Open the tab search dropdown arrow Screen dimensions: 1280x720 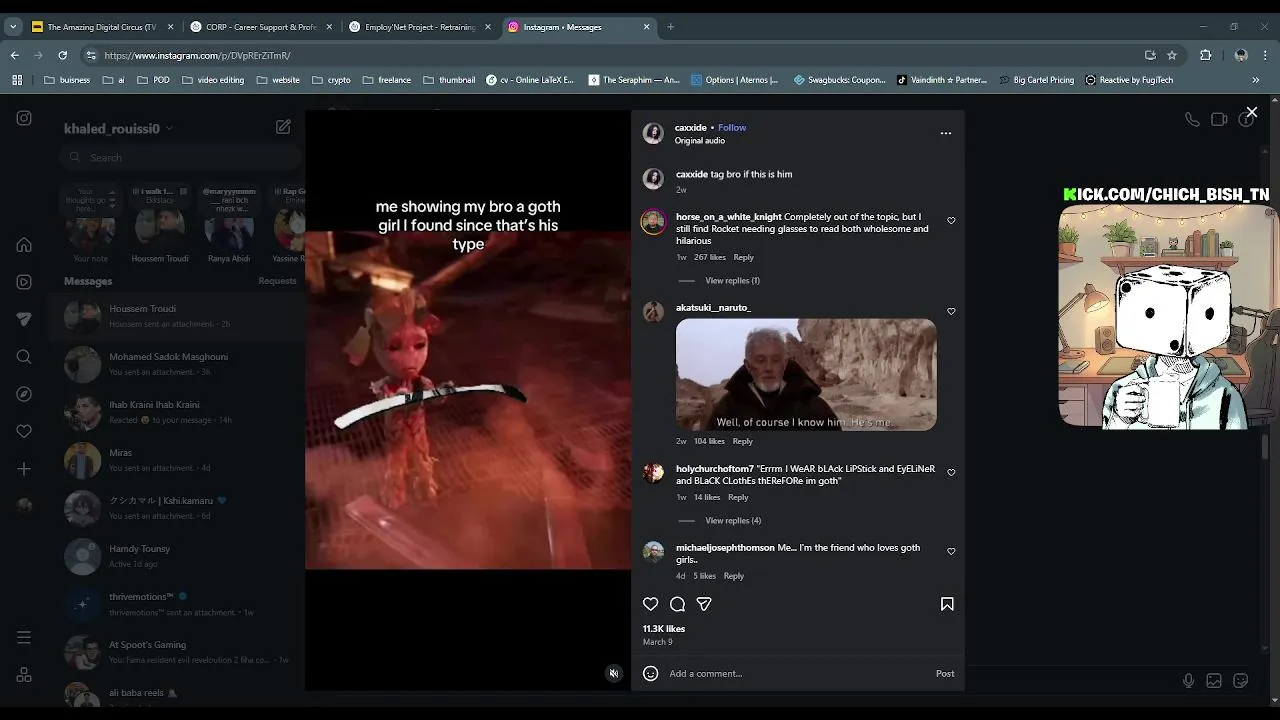coord(13,27)
